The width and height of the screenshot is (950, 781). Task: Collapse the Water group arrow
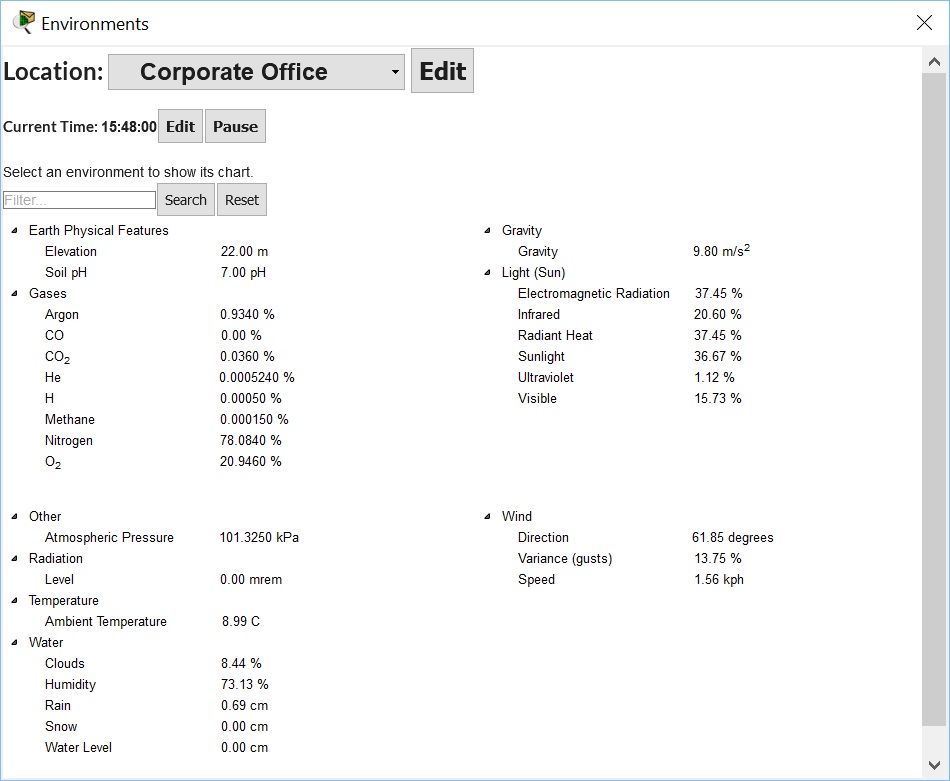(15, 643)
